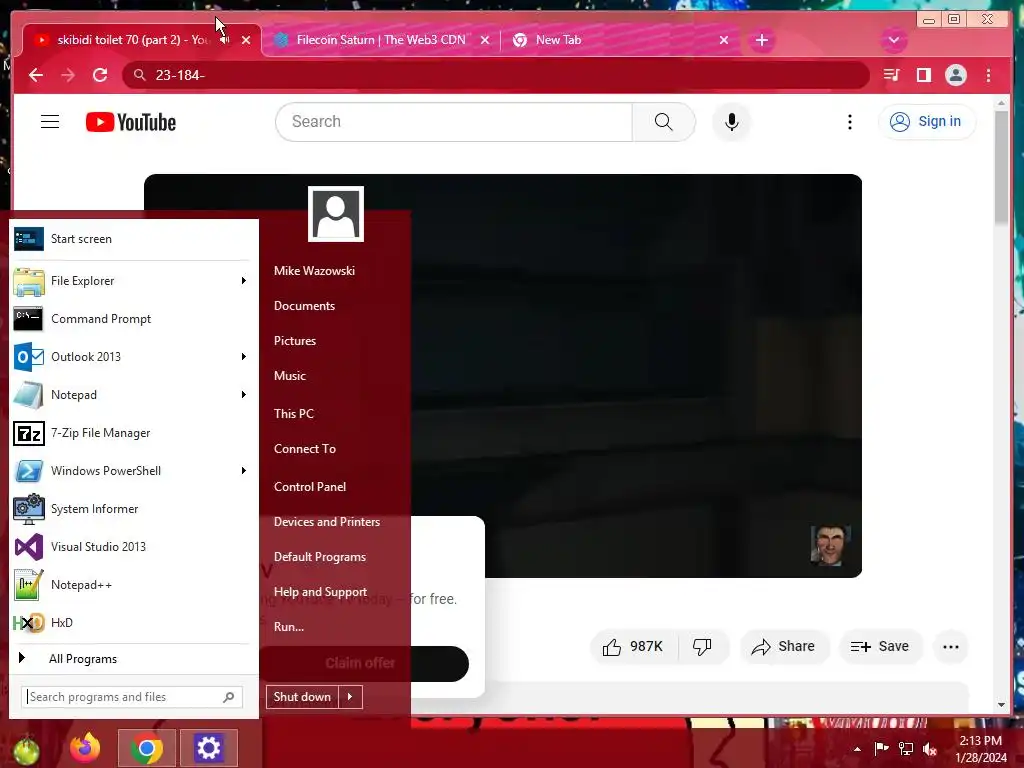Start voice search with the microphone icon
This screenshot has width=1024, height=768.
point(731,121)
